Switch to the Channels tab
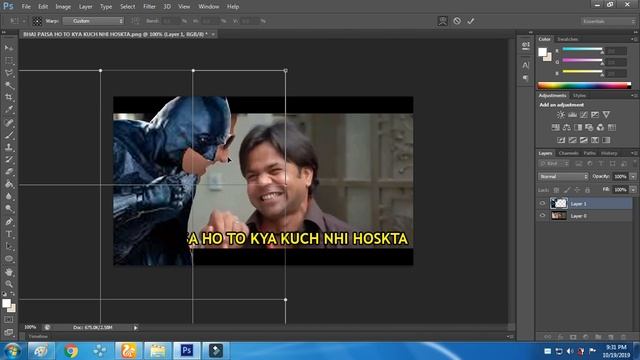The image size is (640, 360). [x=568, y=153]
